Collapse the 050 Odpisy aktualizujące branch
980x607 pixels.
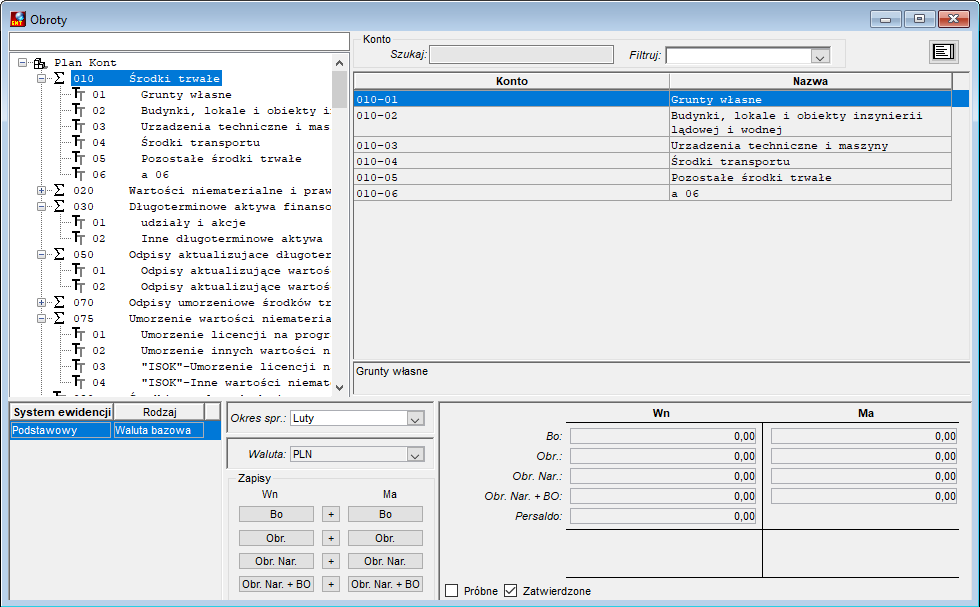click(41, 254)
